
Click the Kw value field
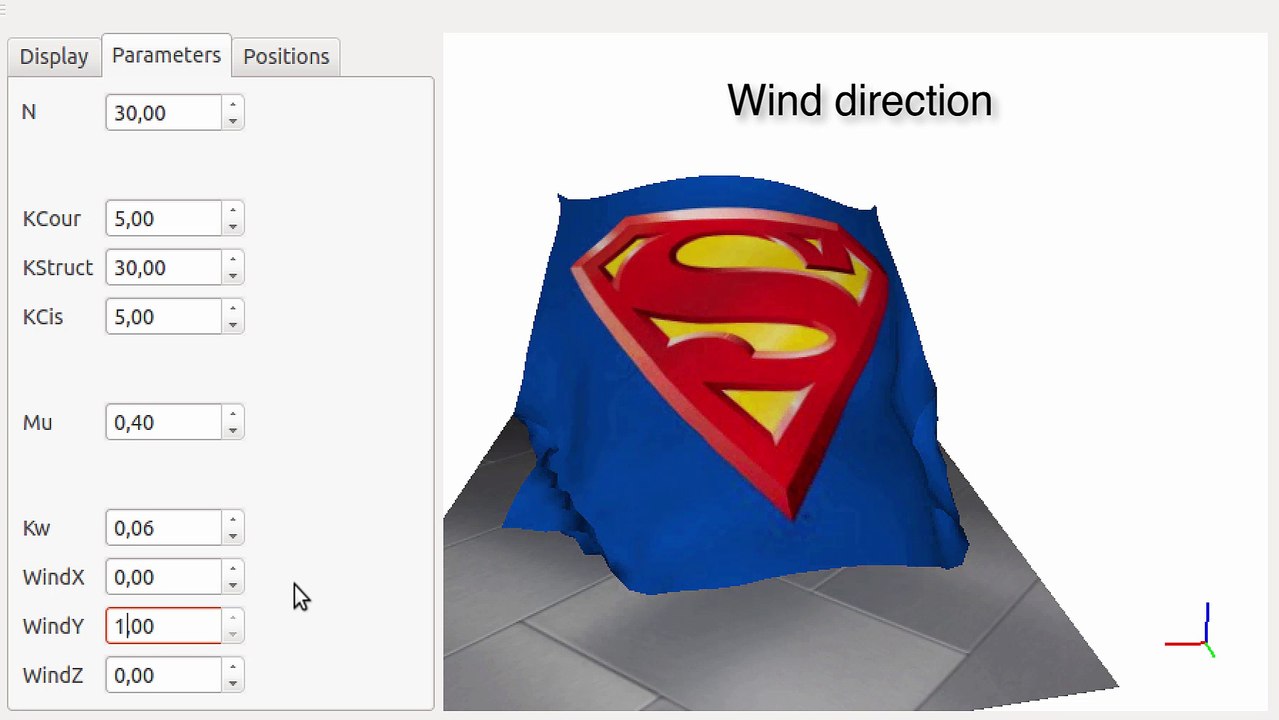click(163, 528)
